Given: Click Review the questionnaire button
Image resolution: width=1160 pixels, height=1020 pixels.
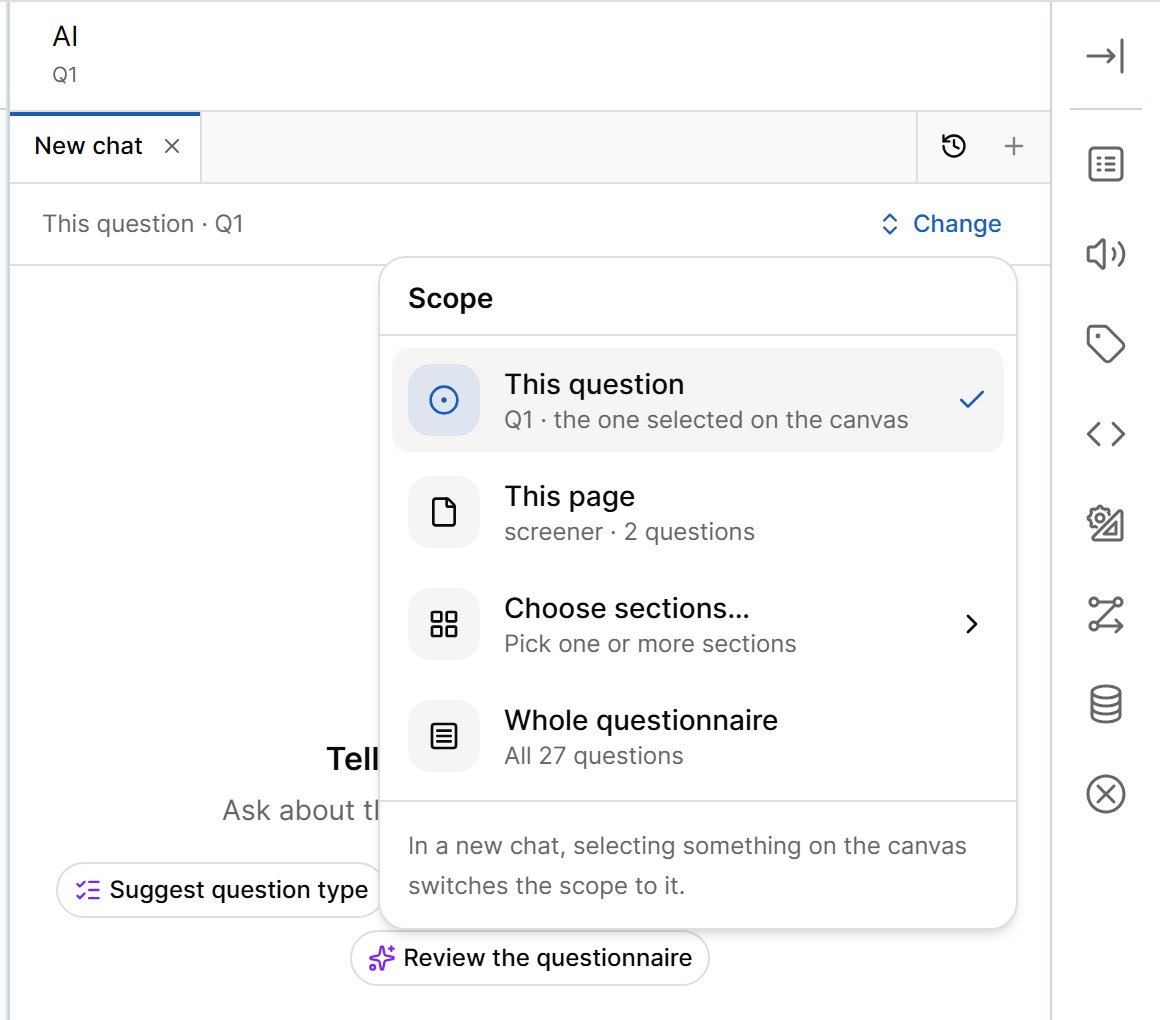Looking at the screenshot, I should coord(530,958).
